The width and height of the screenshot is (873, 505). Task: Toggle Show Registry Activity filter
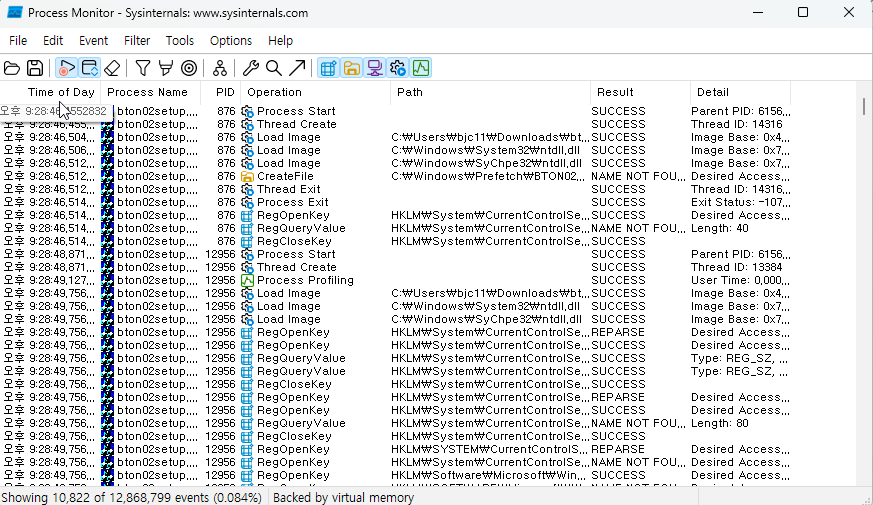point(328,68)
